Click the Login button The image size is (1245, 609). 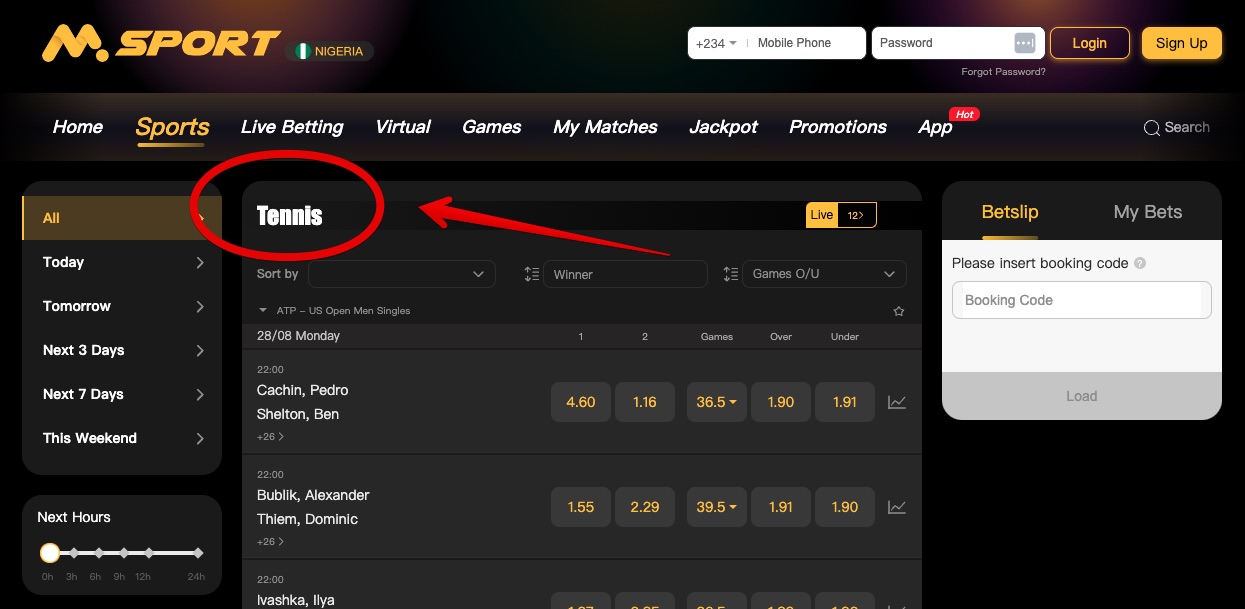pos(1090,43)
